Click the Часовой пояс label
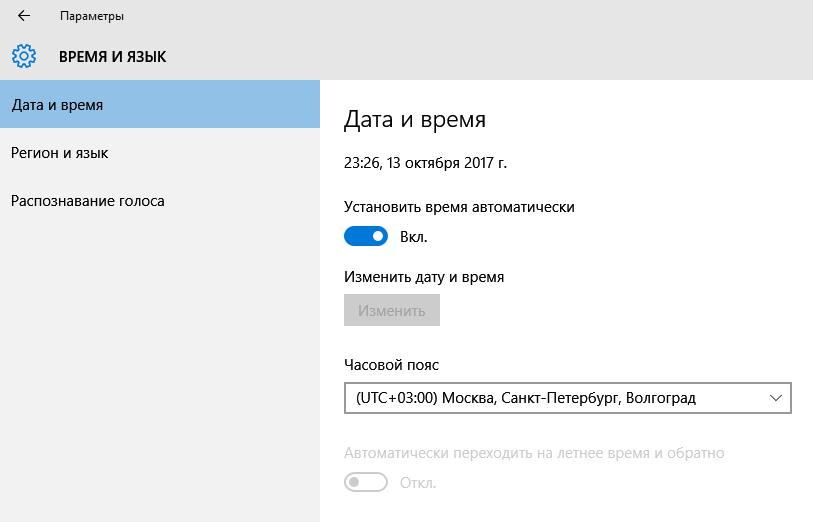 pyautogui.click(x=391, y=365)
